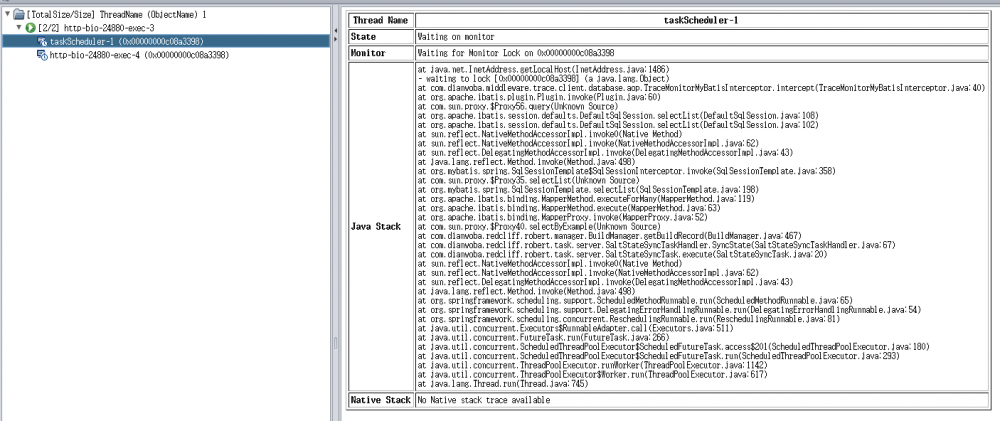1000x421 pixels.
Task: Click the taskScheduler-1 value in detail table
Action: click(703, 20)
